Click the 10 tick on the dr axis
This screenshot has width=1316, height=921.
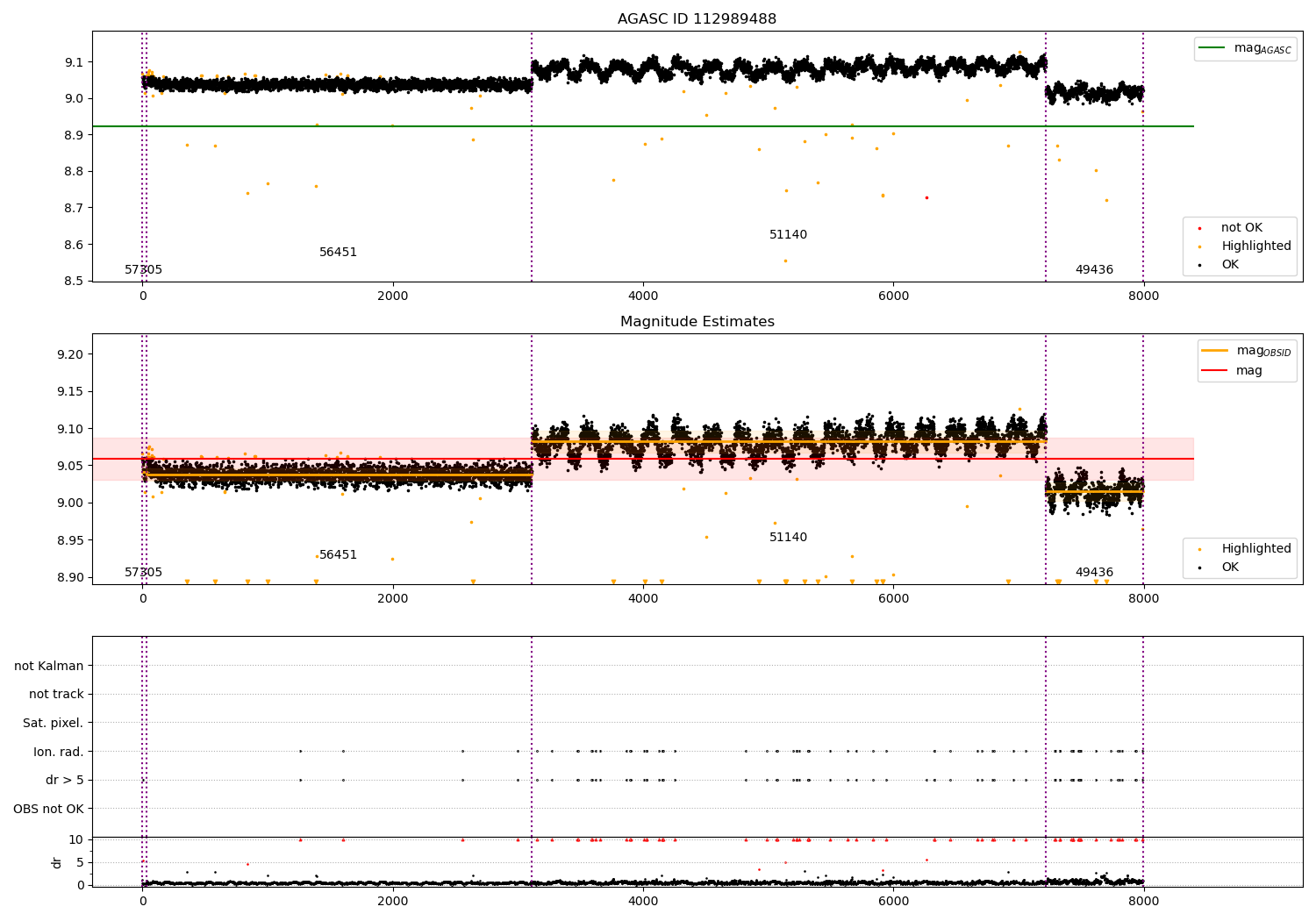[76, 839]
